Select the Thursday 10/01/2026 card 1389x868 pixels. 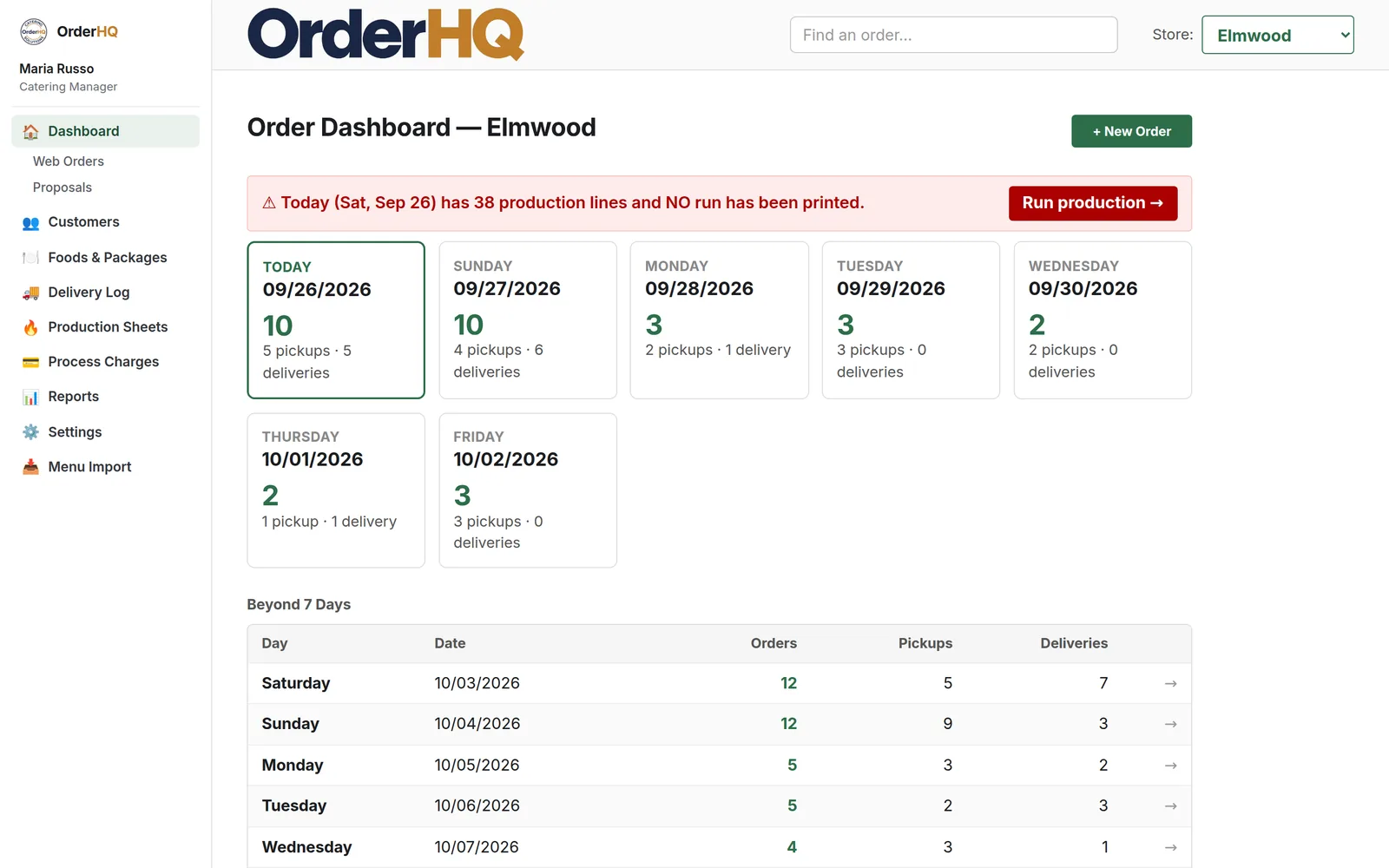tap(336, 490)
